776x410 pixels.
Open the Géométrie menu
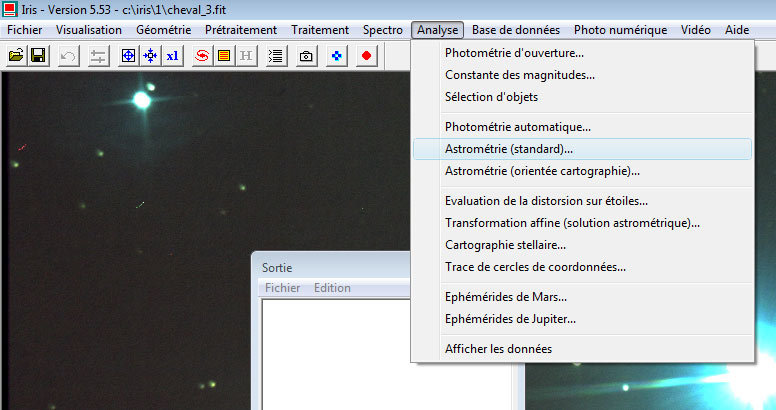tap(163, 30)
